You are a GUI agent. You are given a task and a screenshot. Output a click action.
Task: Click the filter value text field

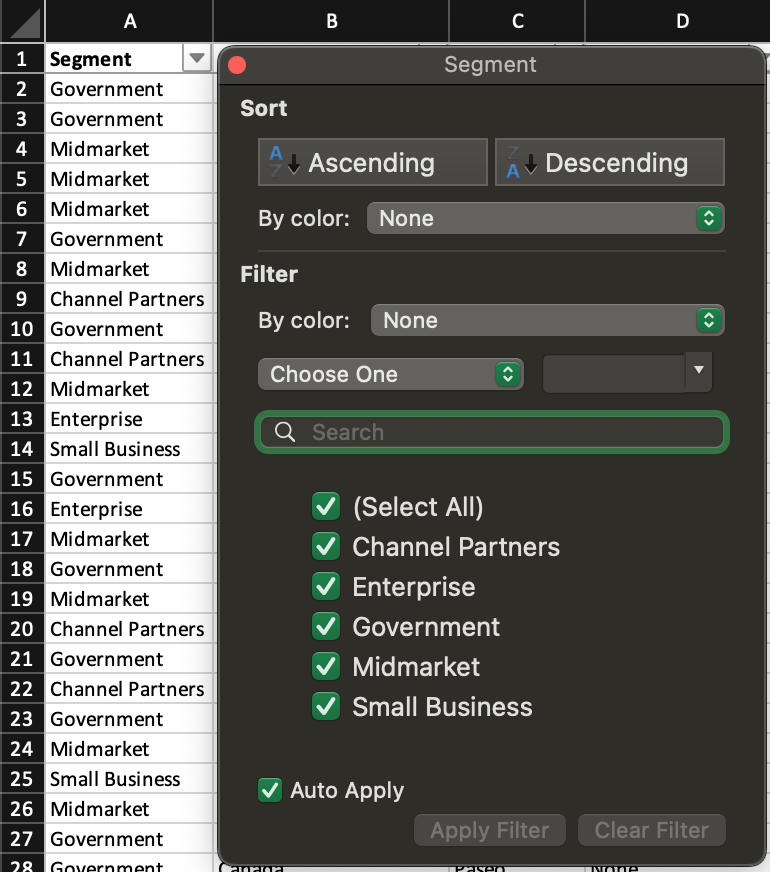coord(613,374)
